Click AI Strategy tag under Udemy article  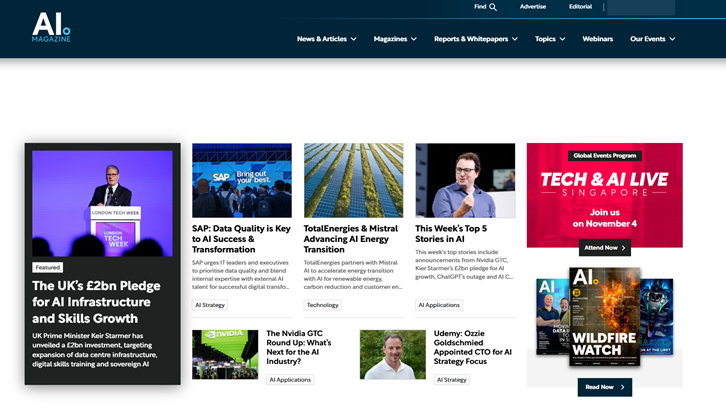pos(451,379)
